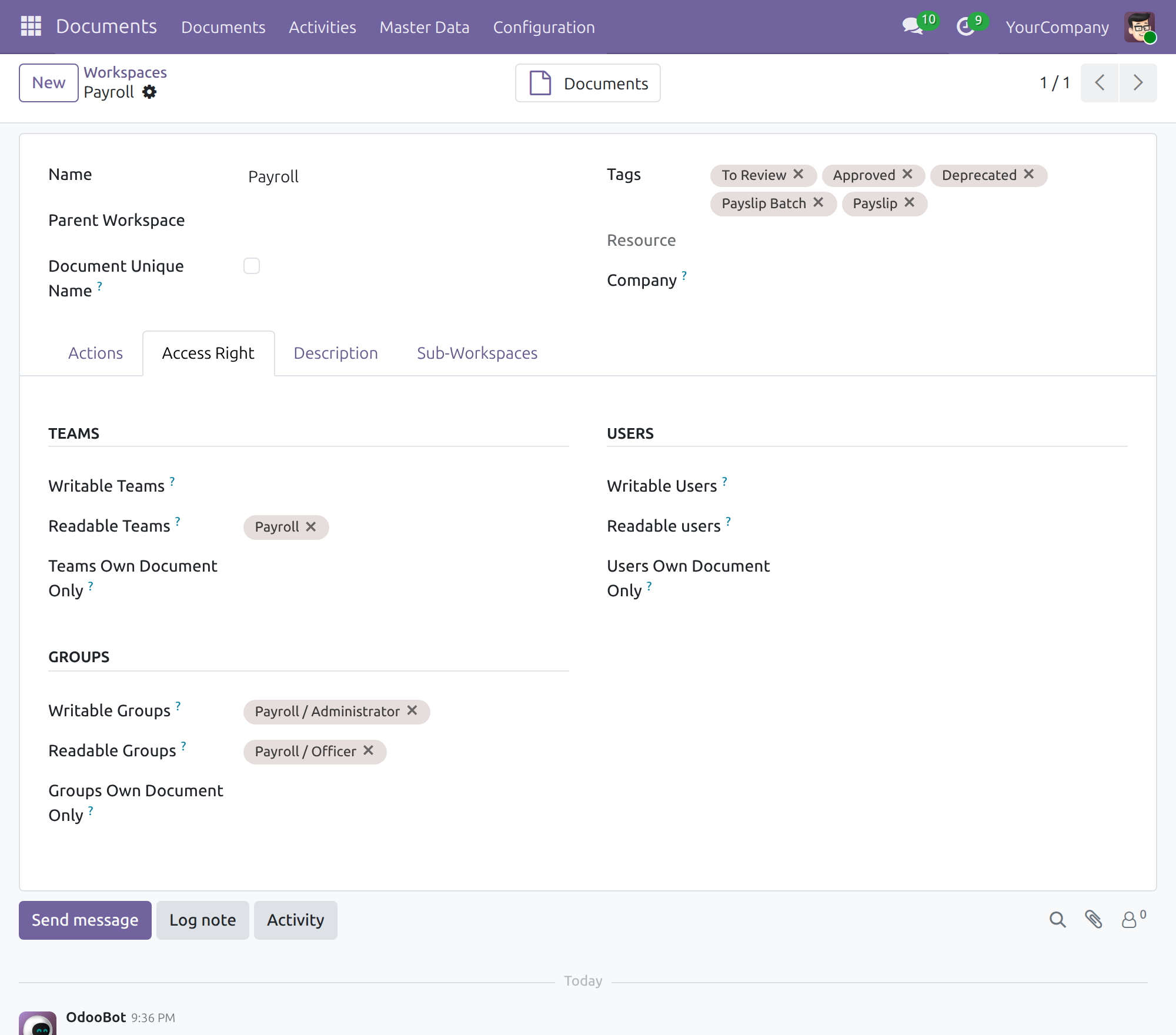Go to the Workspaces breadcrumb link
This screenshot has height=1035, width=1176.
pos(125,72)
